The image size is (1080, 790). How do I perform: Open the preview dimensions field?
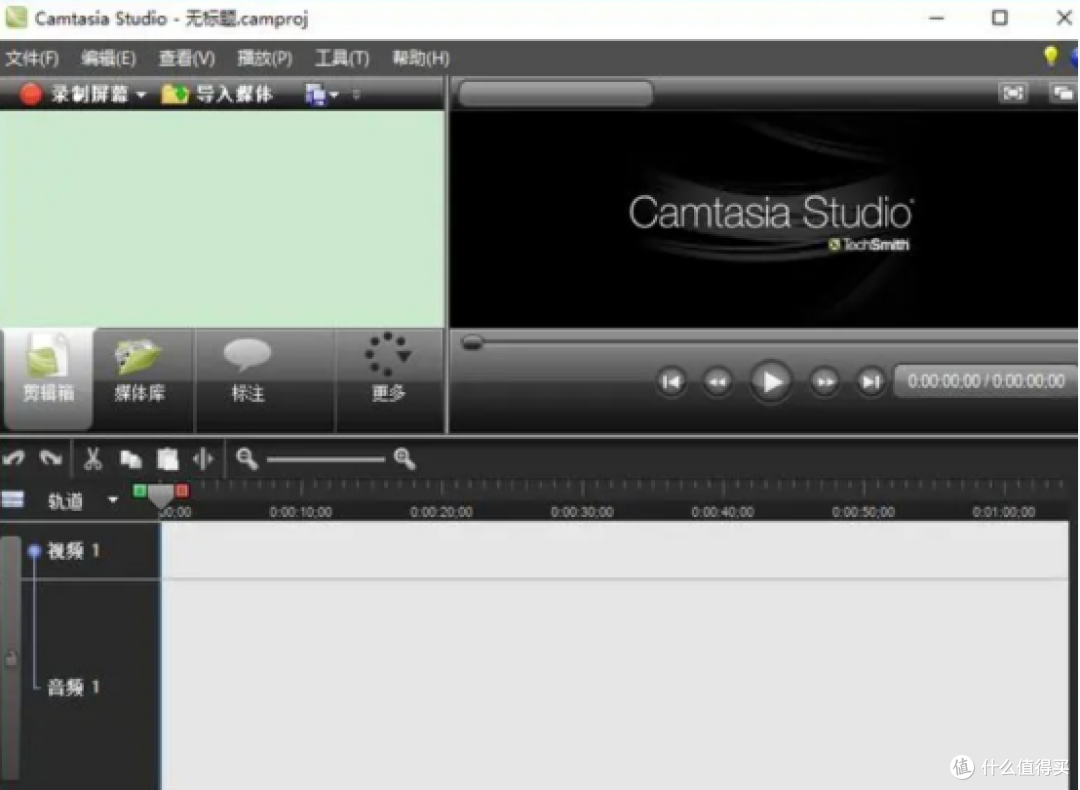(x=555, y=94)
